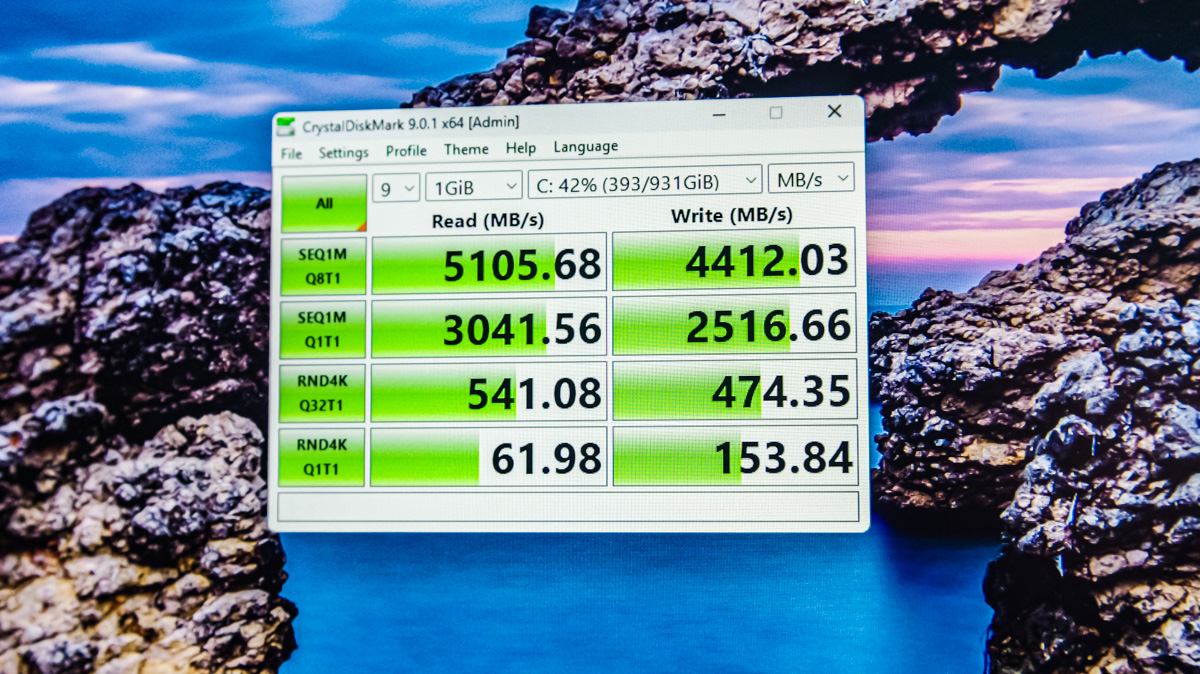The height and width of the screenshot is (674, 1200).
Task: Run the SEQ1M Q1T1 test
Action: click(323, 328)
